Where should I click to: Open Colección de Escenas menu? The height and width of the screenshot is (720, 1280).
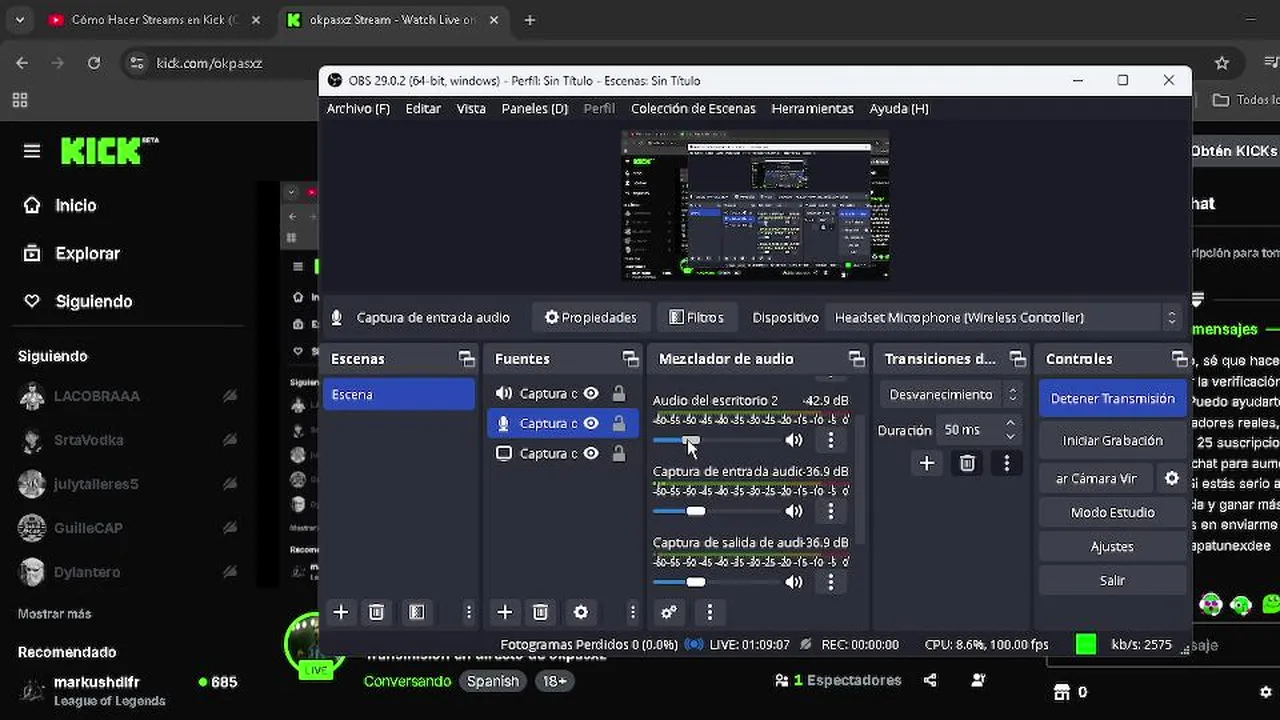pyautogui.click(x=693, y=108)
